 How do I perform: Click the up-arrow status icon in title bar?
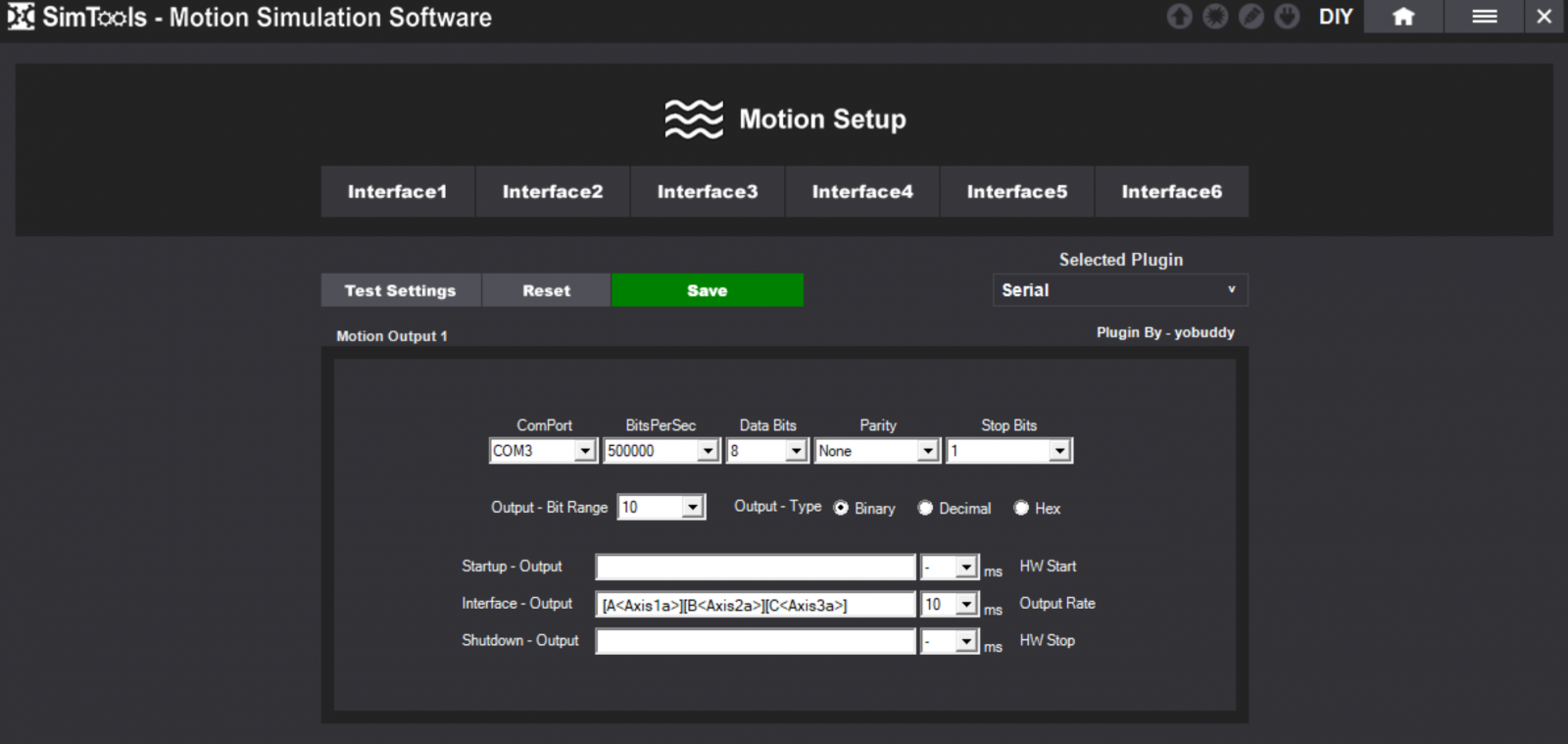point(1179,17)
